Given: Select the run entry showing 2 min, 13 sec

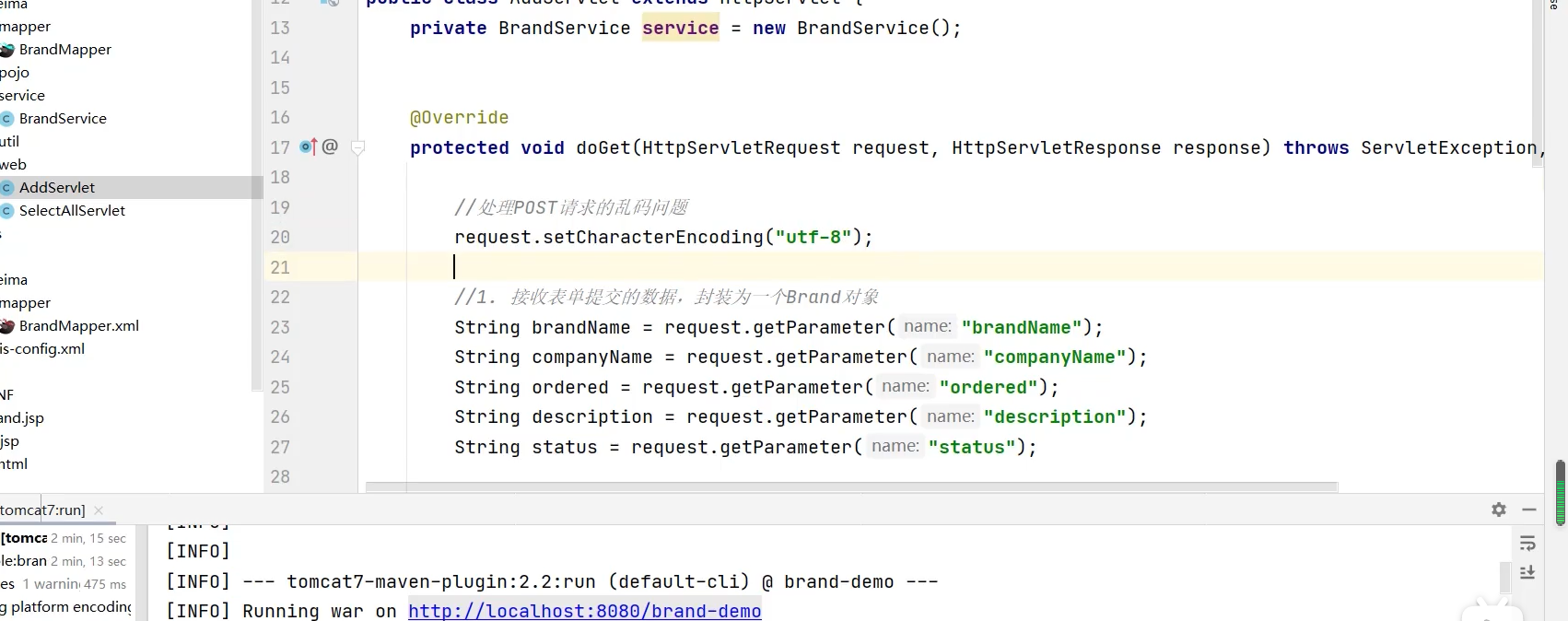Looking at the screenshot, I should click(x=64, y=561).
